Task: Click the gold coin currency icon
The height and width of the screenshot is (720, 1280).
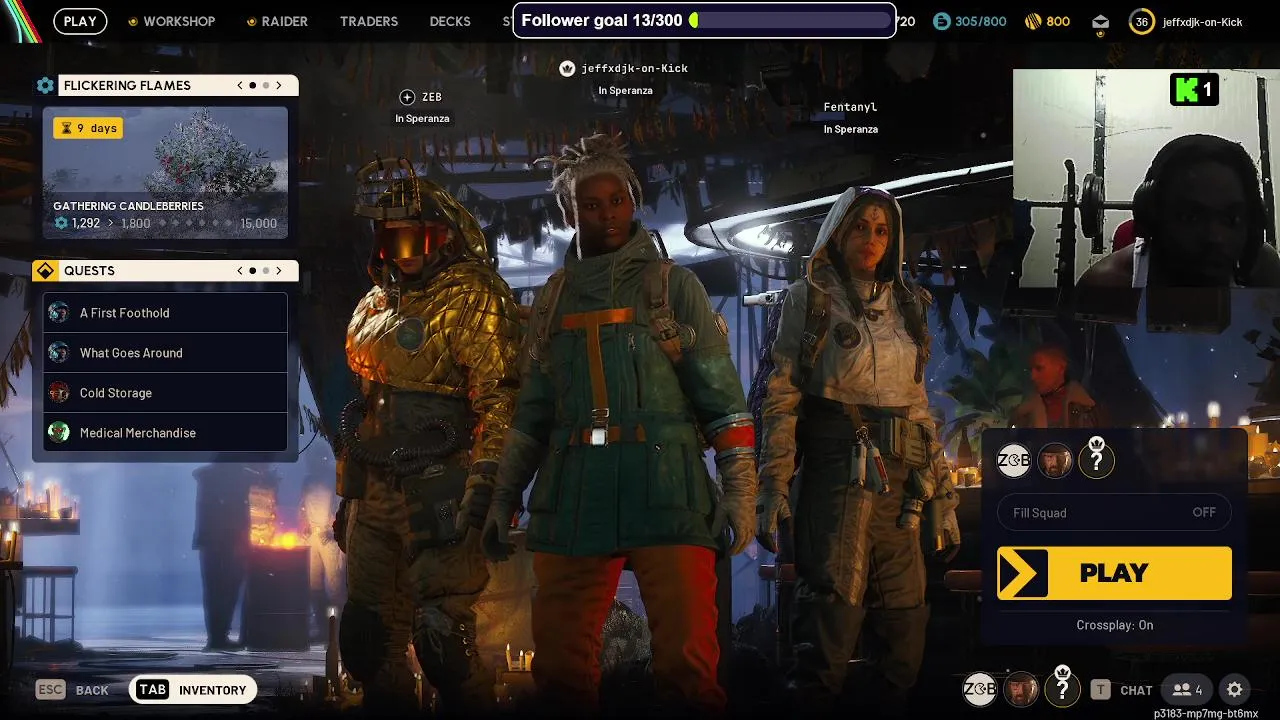Action: point(1033,21)
